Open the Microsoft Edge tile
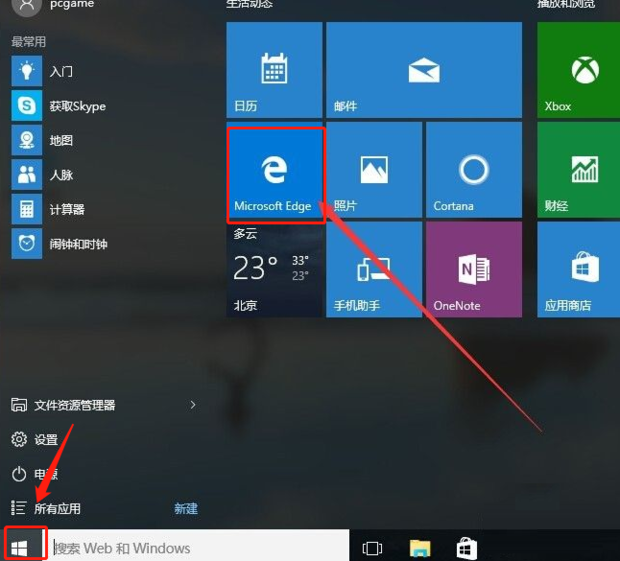Screen dimensions: 620x561 pyautogui.click(x=274, y=170)
